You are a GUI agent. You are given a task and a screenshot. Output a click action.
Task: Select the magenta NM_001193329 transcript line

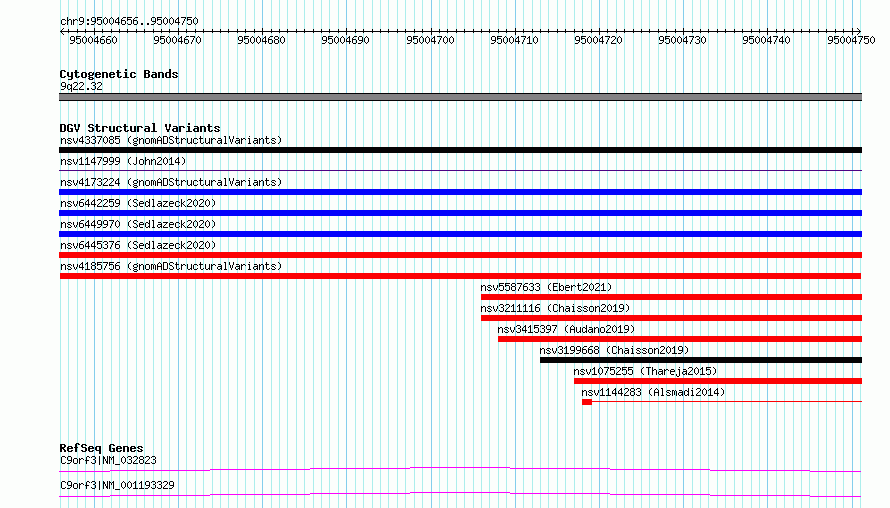pos(460,494)
